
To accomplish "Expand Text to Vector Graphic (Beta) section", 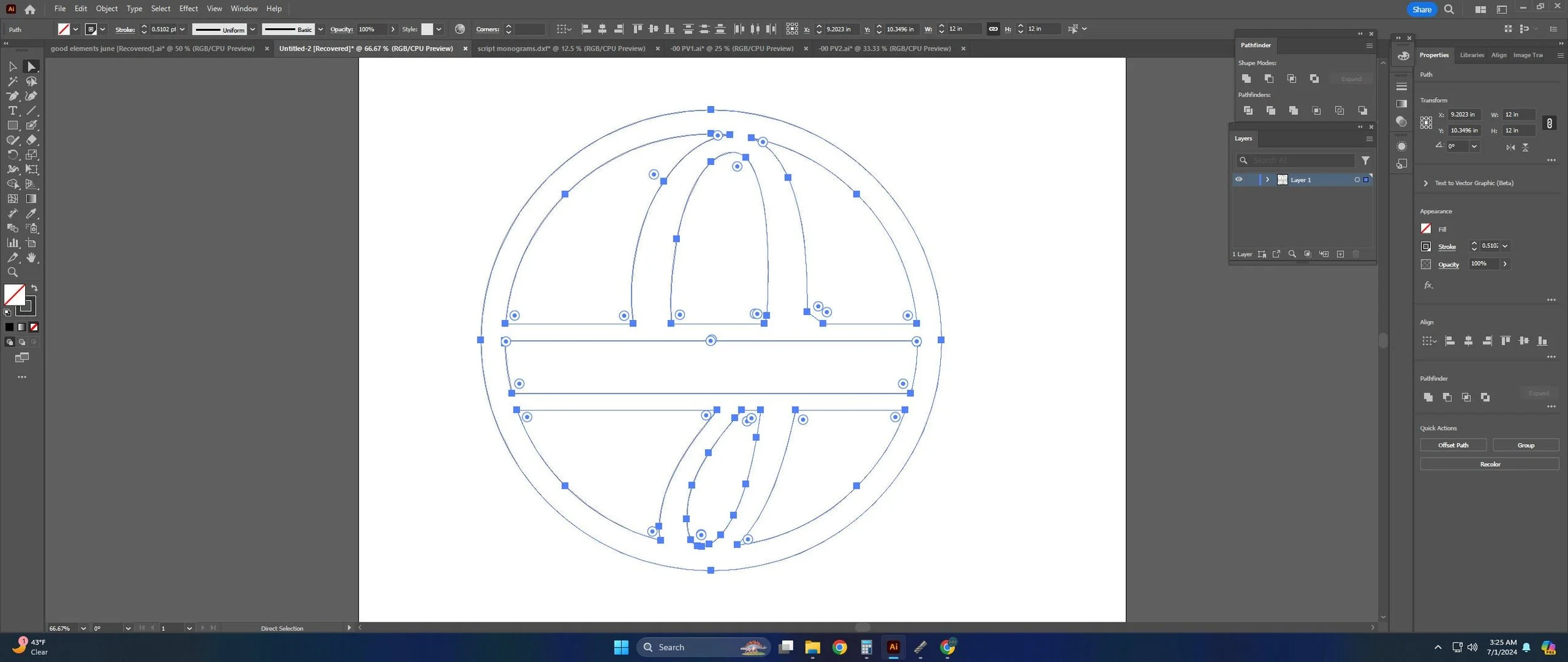I will [x=1426, y=183].
